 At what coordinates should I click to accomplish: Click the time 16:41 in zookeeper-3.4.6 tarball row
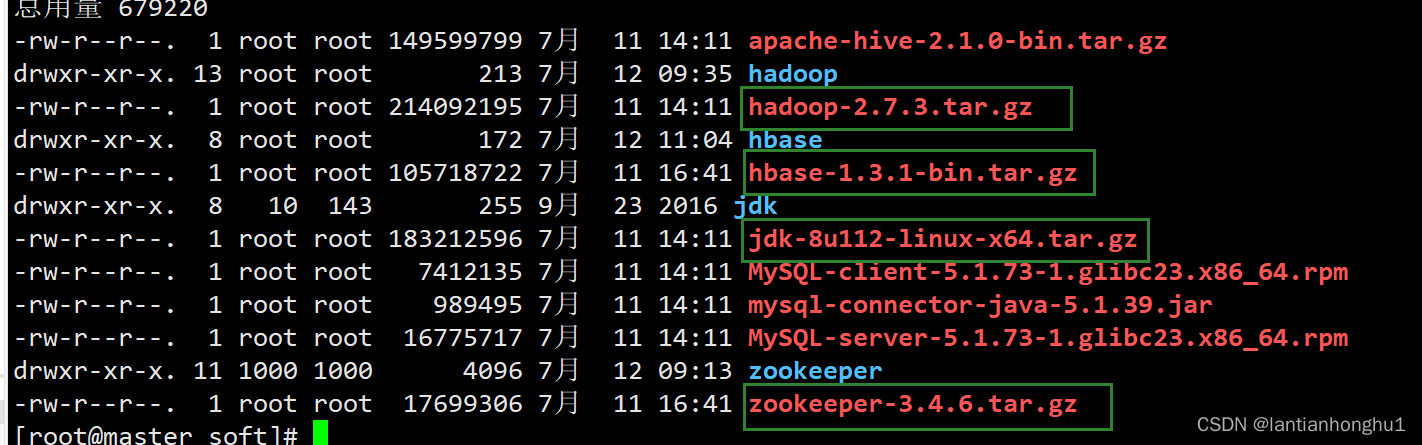695,404
